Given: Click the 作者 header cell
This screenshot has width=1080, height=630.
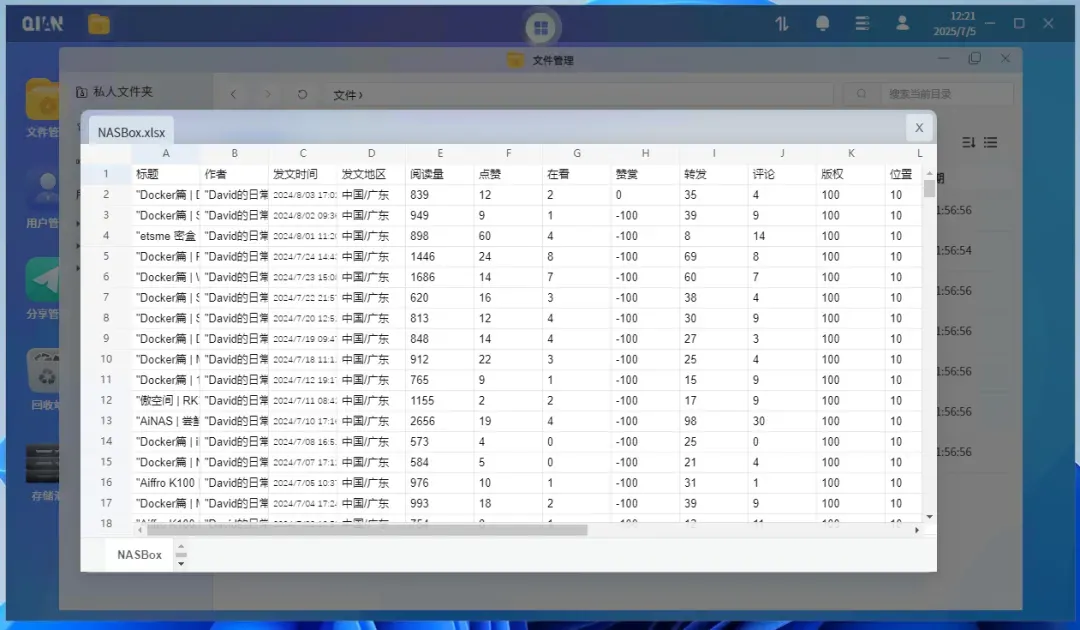Looking at the screenshot, I should [x=234, y=174].
